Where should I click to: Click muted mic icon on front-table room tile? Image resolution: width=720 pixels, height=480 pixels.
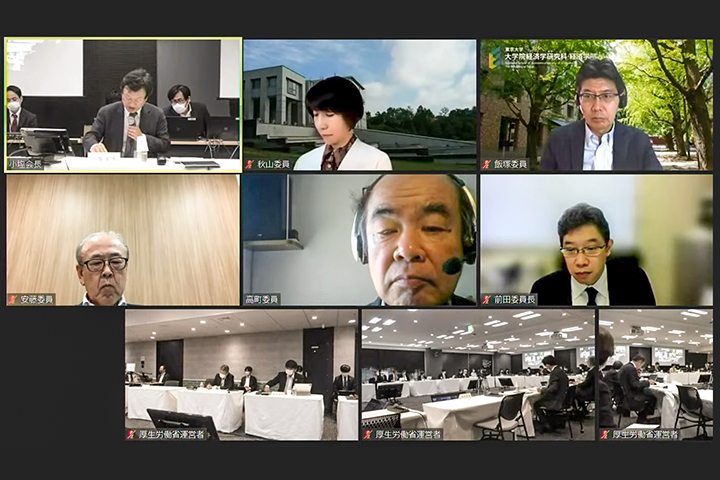point(132,434)
